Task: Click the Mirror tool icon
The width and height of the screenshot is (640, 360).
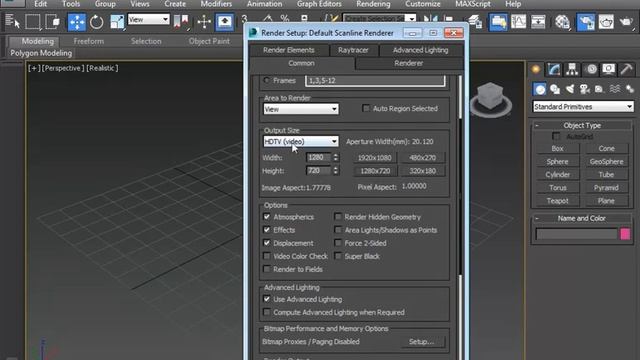Action: tap(431, 19)
